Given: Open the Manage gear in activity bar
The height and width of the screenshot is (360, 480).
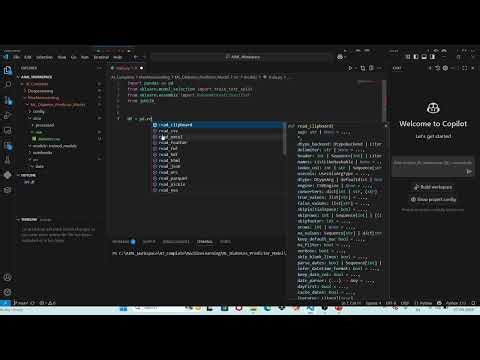Looking at the screenshot, I should [x=7, y=292].
